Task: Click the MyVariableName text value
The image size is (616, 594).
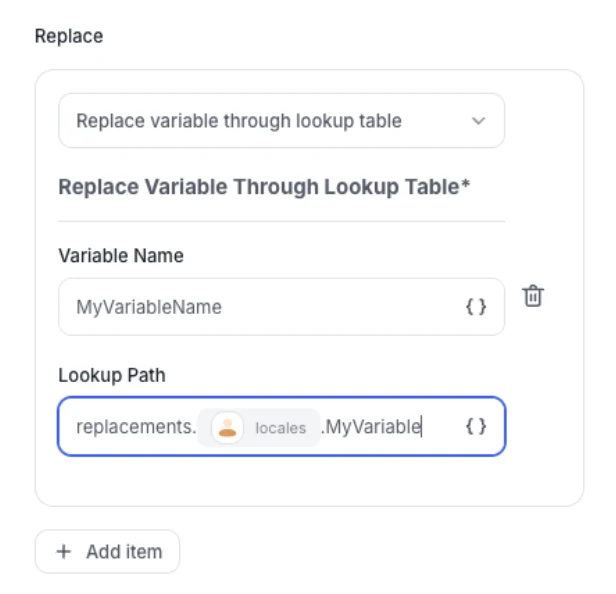Action: pos(149,307)
